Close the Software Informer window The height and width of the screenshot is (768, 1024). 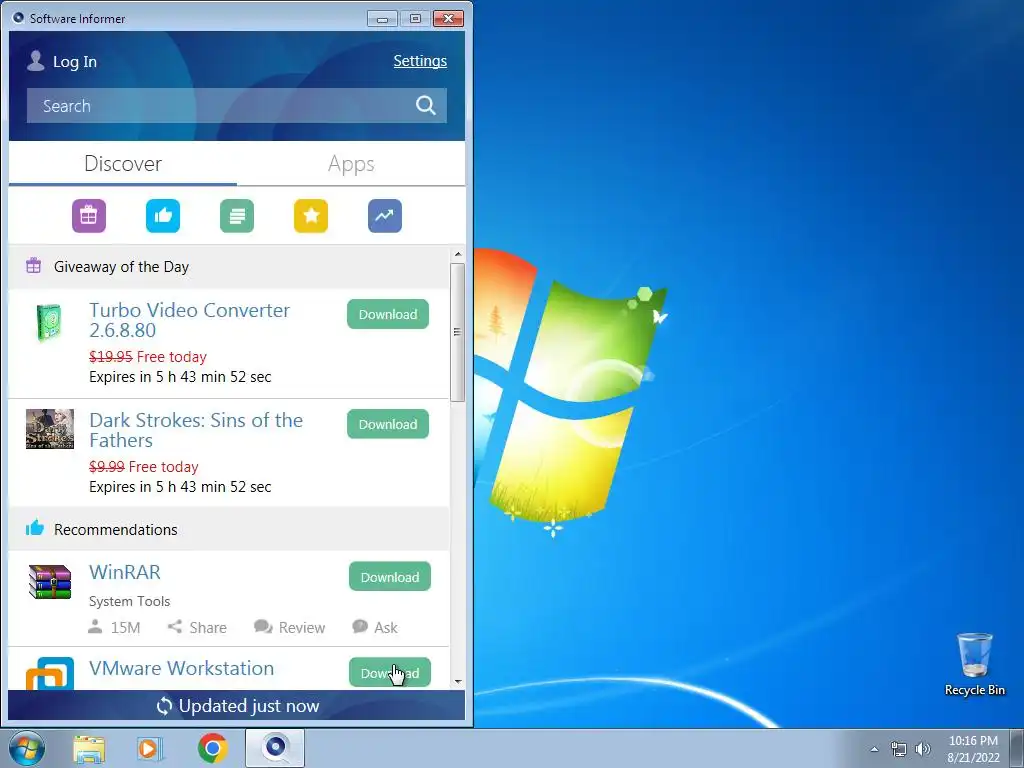(448, 19)
